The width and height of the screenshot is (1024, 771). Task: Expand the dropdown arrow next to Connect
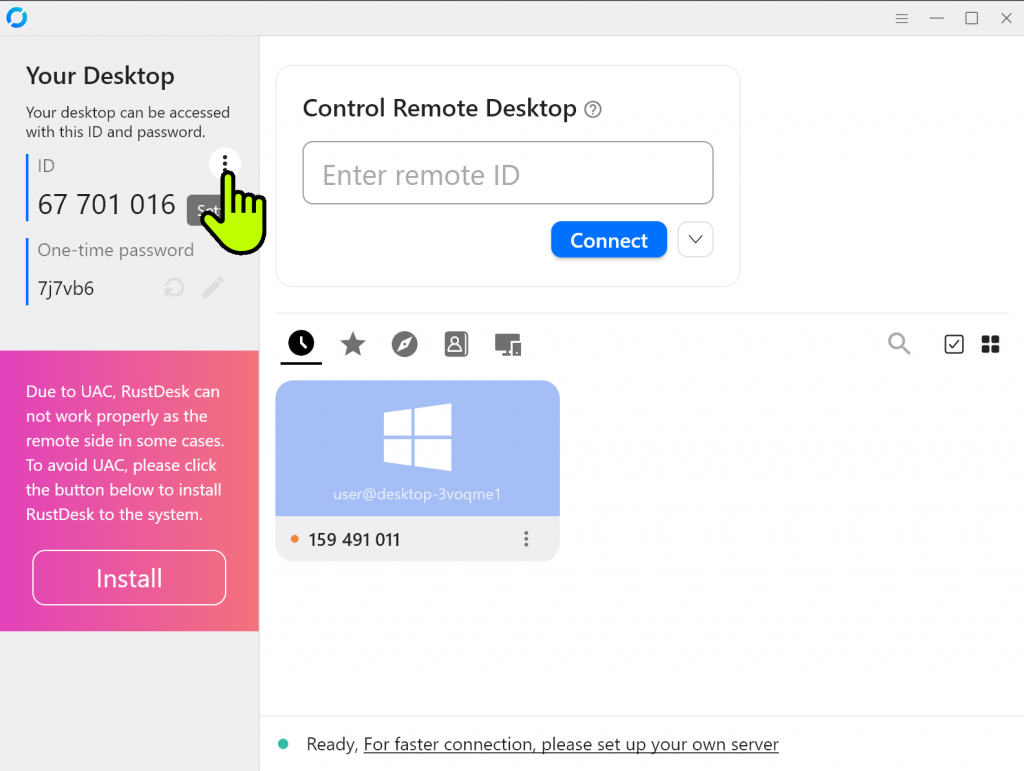pos(696,240)
